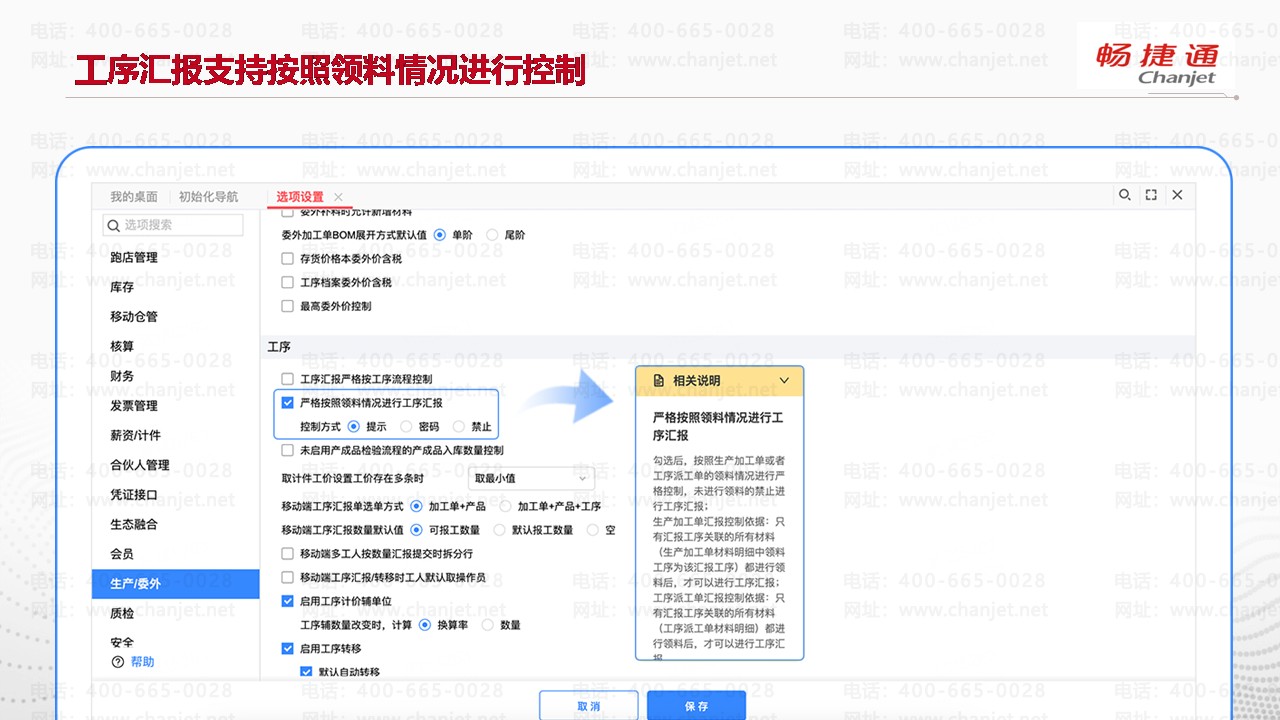Select the 安全 sidebar category
The width and height of the screenshot is (1280, 720).
pyautogui.click(x=122, y=642)
